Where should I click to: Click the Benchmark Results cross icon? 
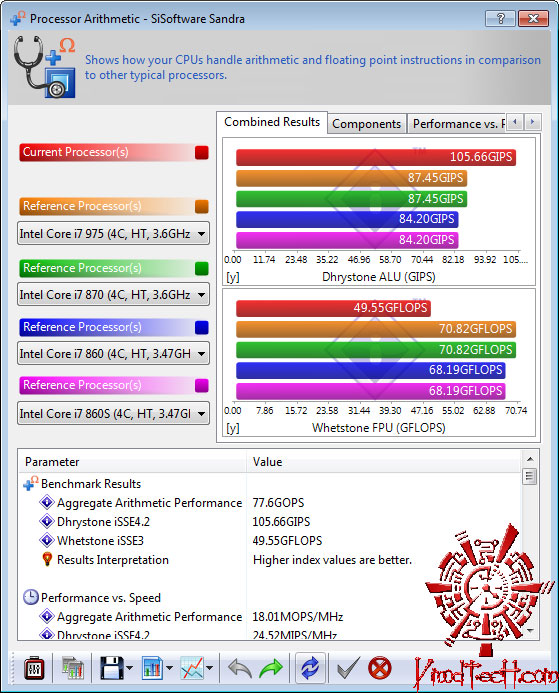coord(30,484)
